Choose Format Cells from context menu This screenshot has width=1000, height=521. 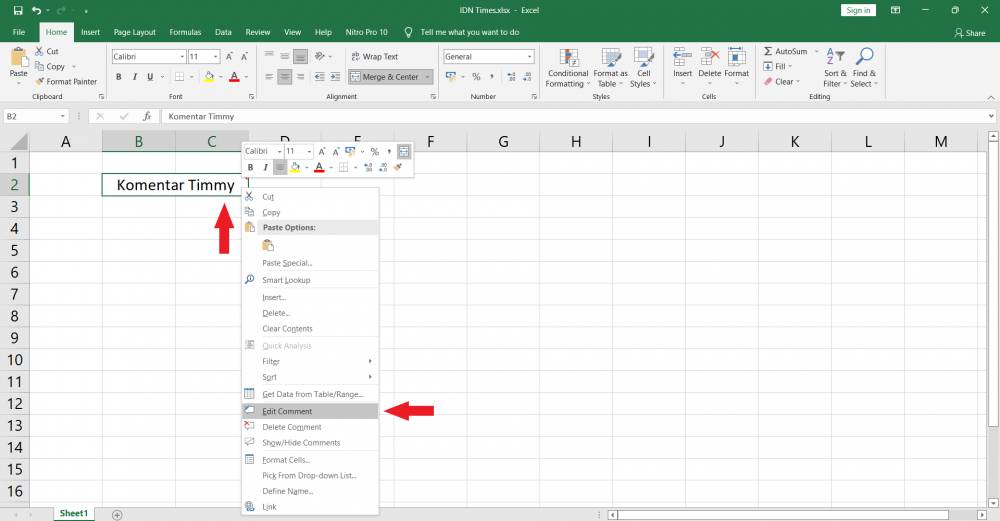[310, 460]
